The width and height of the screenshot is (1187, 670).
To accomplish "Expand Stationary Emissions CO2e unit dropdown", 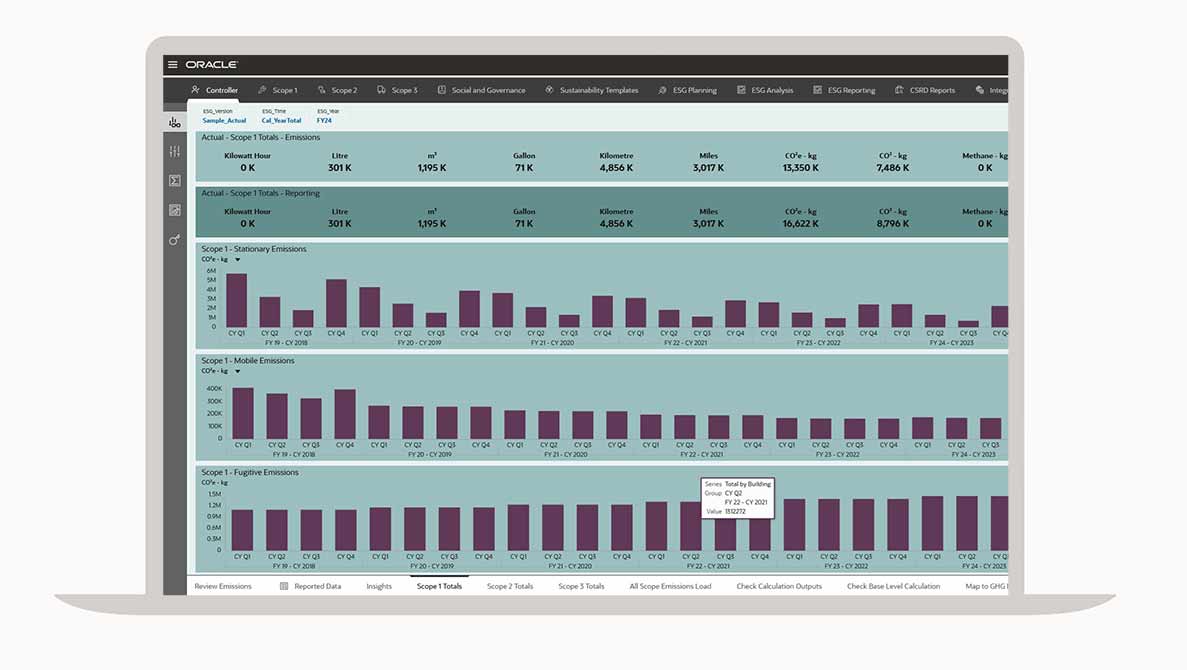I will 237,260.
